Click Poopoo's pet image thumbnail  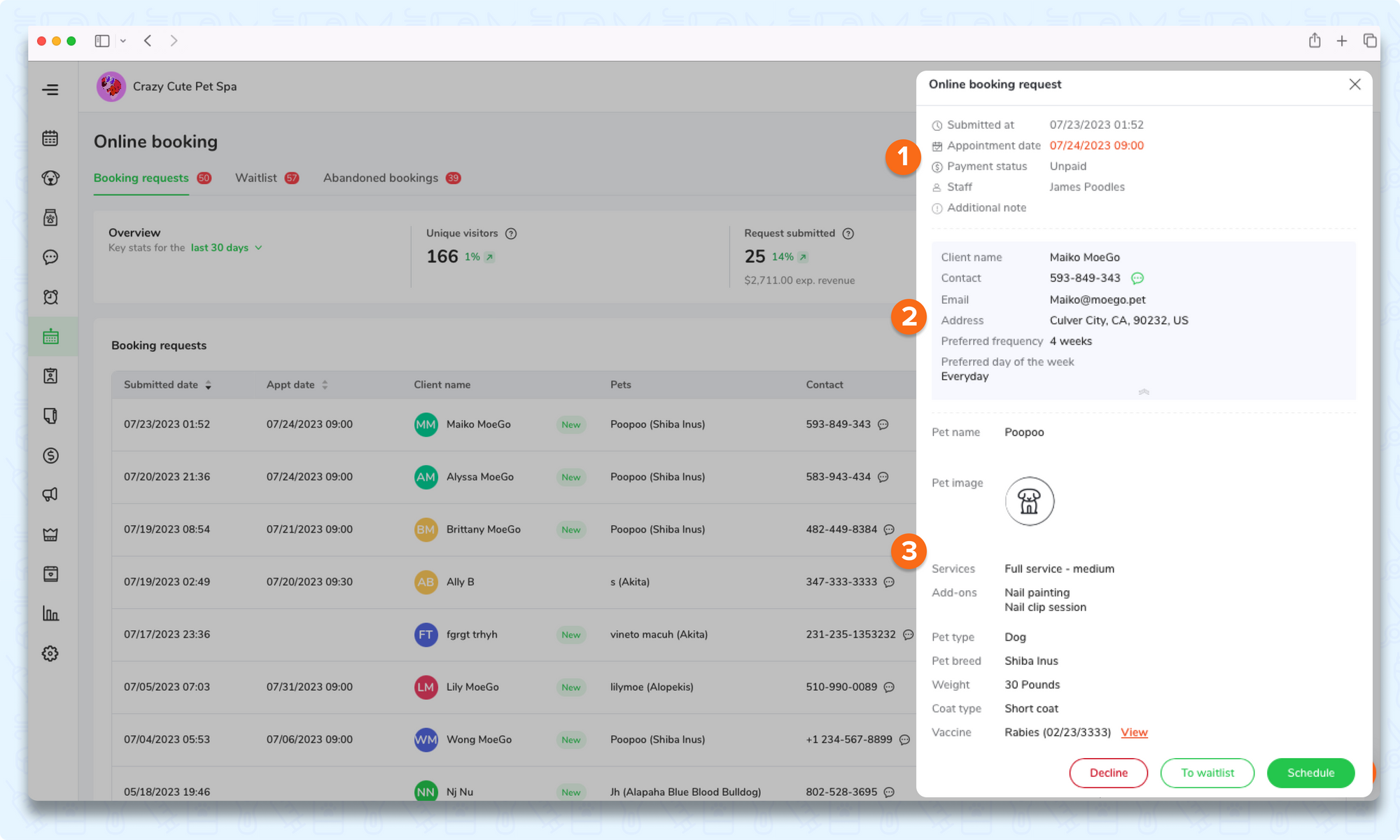[x=1029, y=501]
